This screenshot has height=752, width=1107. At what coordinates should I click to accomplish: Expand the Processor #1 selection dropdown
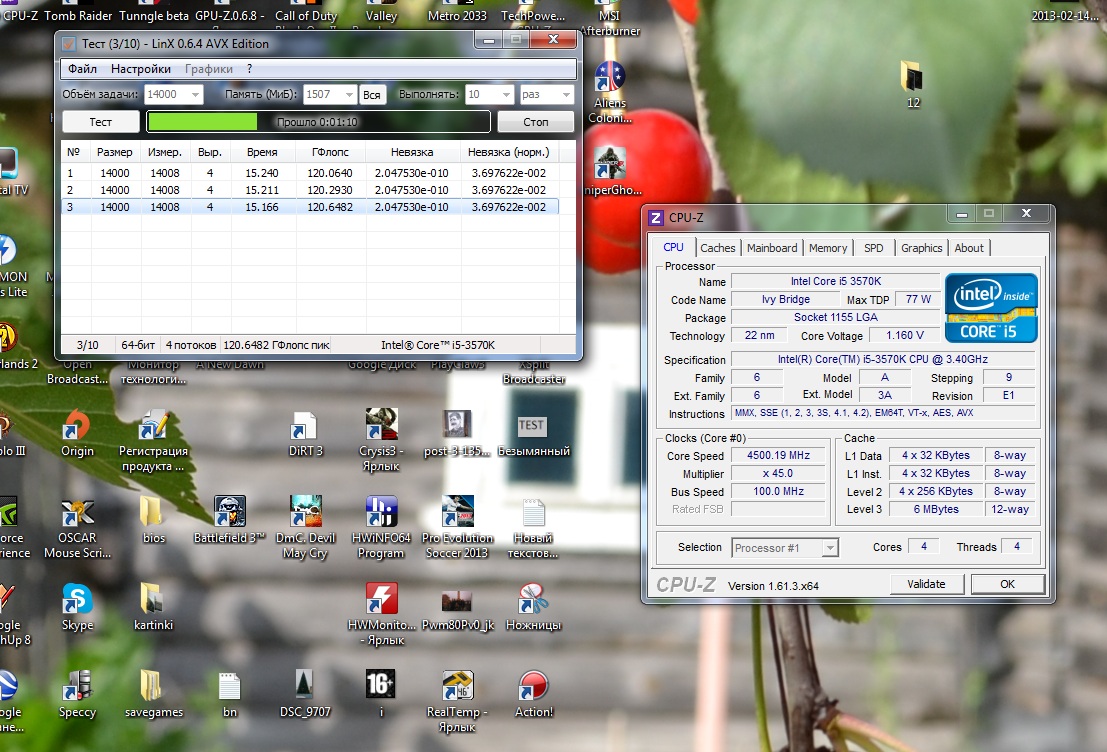(x=829, y=548)
